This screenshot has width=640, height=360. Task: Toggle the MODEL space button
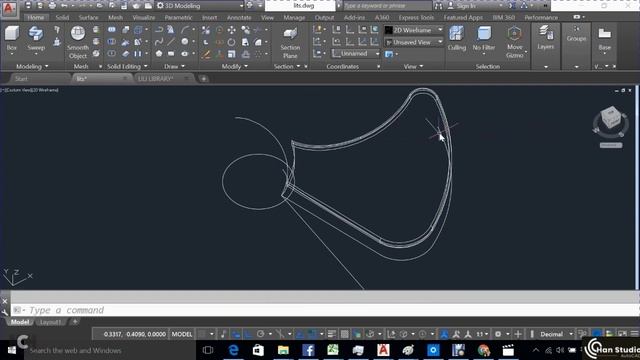[x=182, y=334]
